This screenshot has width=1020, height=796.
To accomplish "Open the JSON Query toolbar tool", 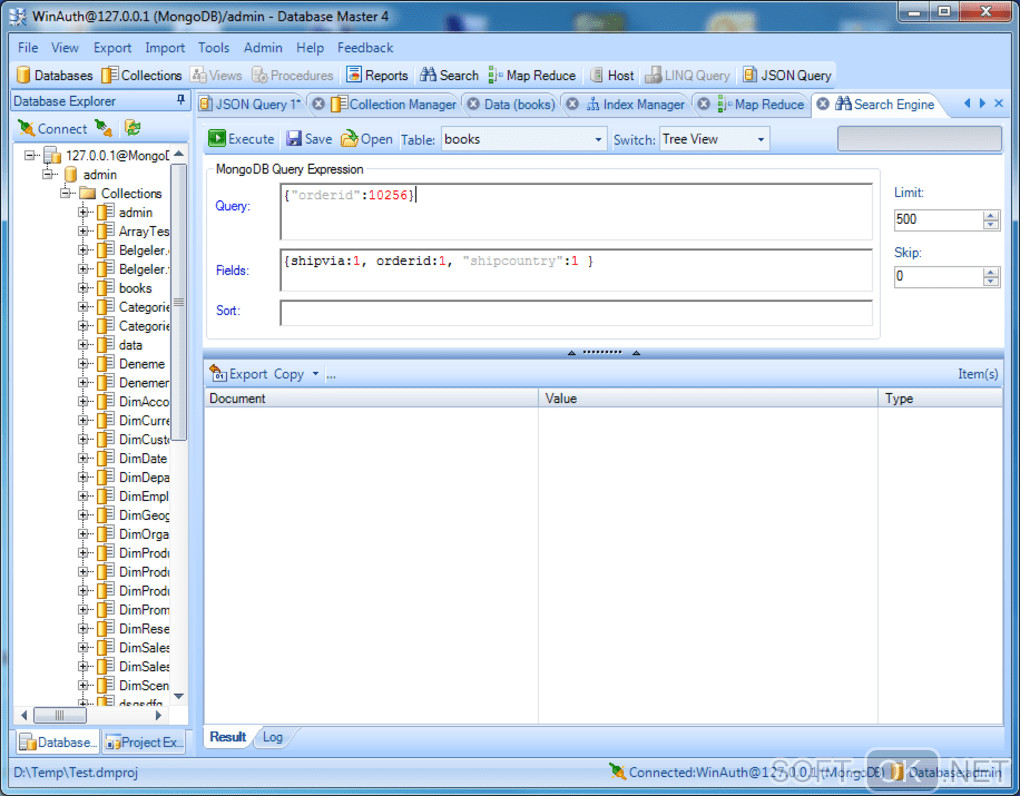I will point(786,75).
